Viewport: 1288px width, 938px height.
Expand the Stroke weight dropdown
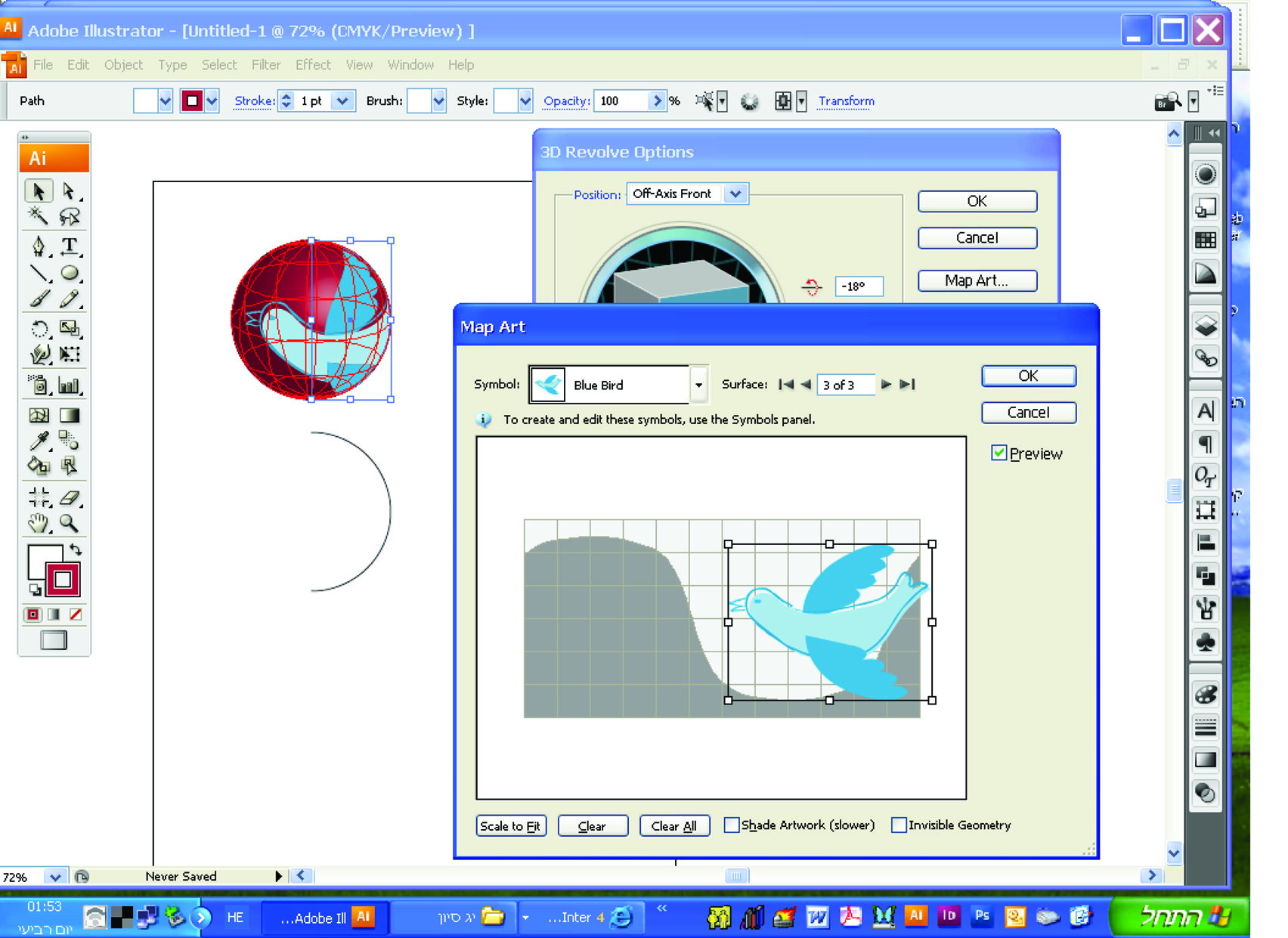[x=342, y=101]
